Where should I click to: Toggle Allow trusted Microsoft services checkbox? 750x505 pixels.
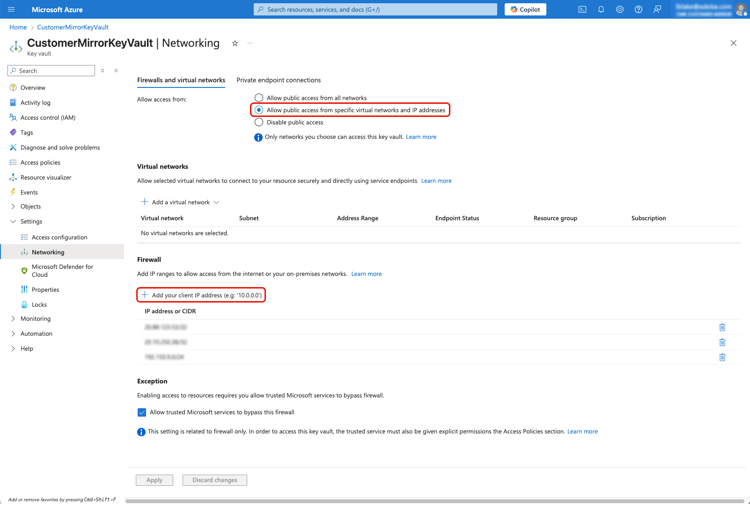(142, 412)
